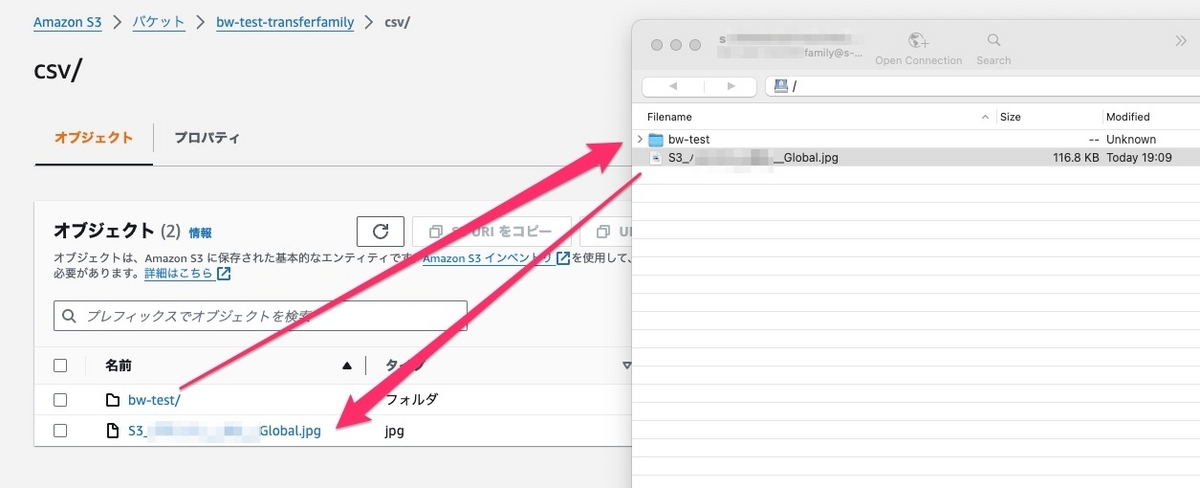Click the file icon beside Global.jpg in S3
Image resolution: width=1200 pixels, height=488 pixels.
click(x=113, y=431)
